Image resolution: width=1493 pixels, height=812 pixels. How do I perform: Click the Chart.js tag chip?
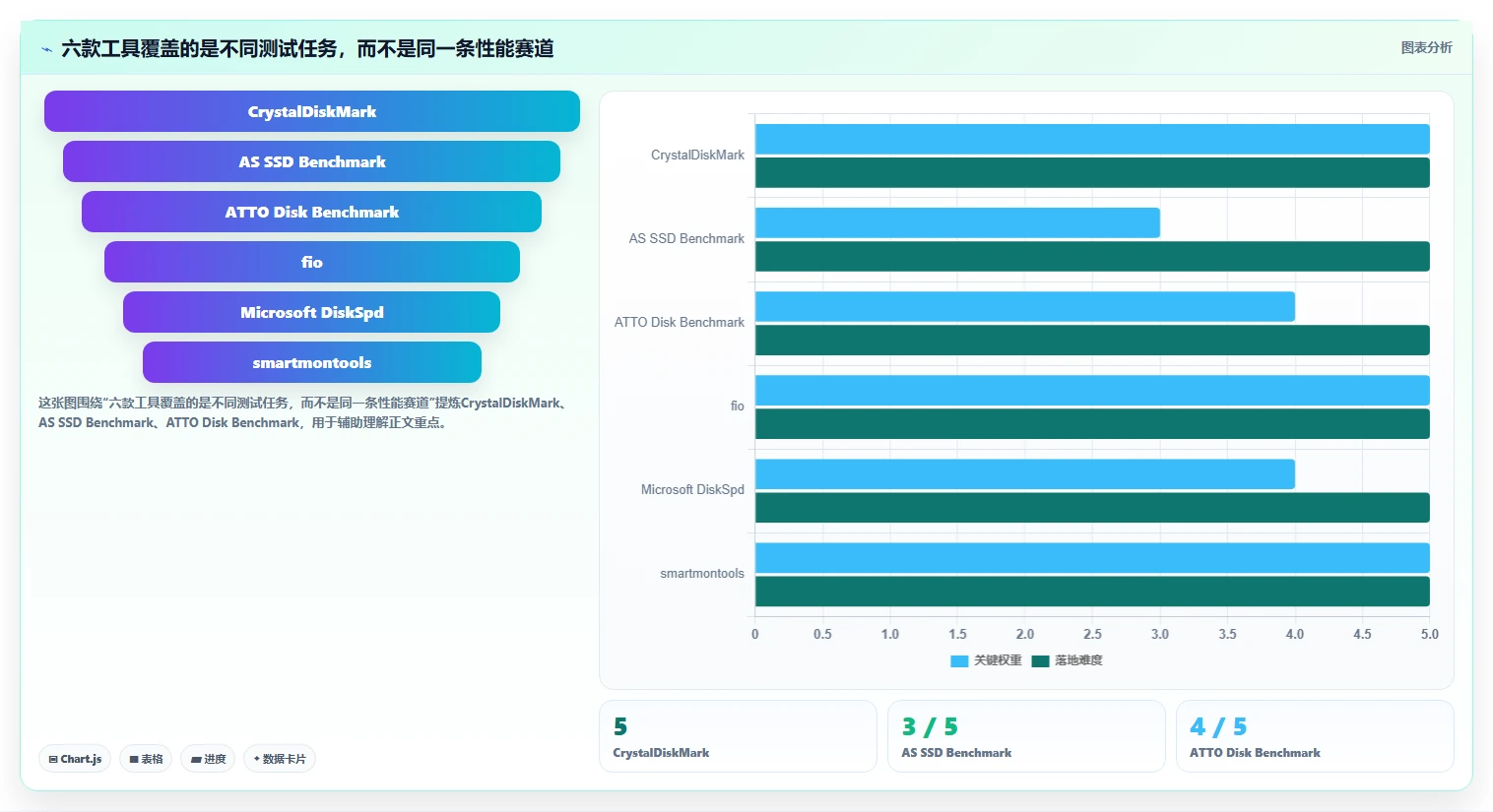click(75, 759)
